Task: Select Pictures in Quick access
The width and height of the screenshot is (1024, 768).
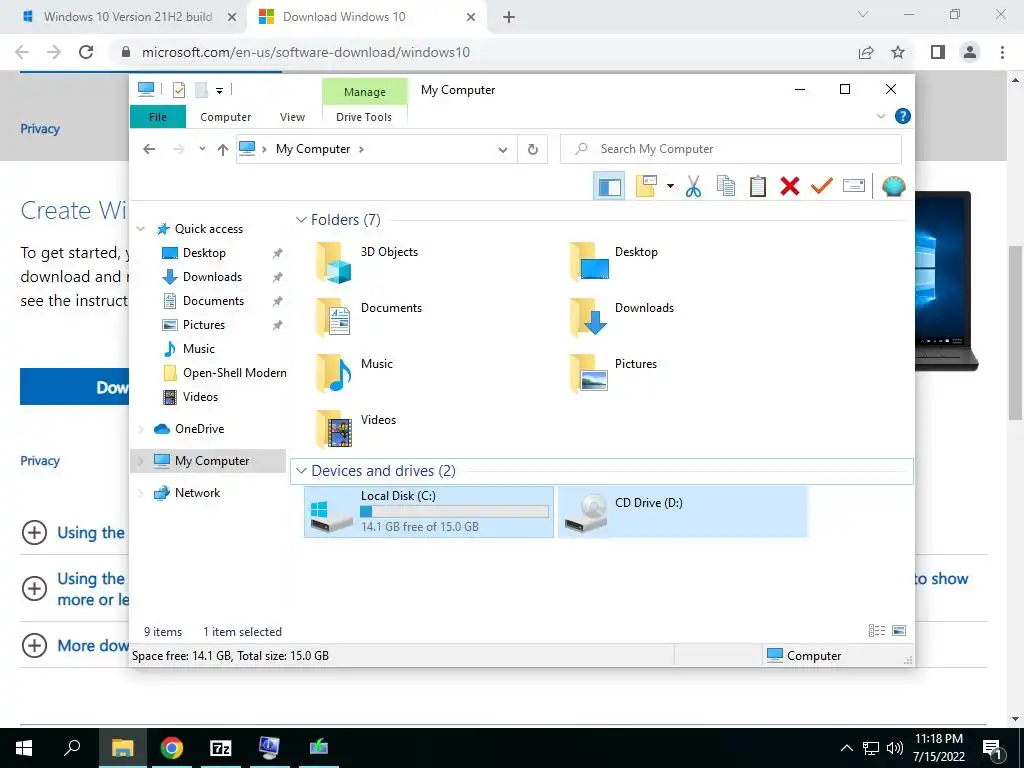Action: coord(204,325)
